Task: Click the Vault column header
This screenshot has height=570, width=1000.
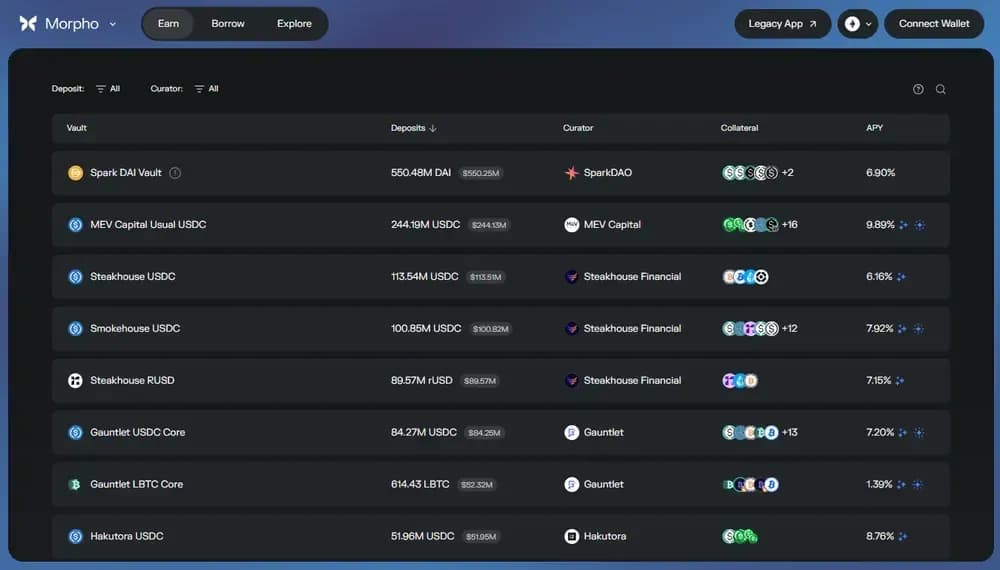Action: [77, 128]
